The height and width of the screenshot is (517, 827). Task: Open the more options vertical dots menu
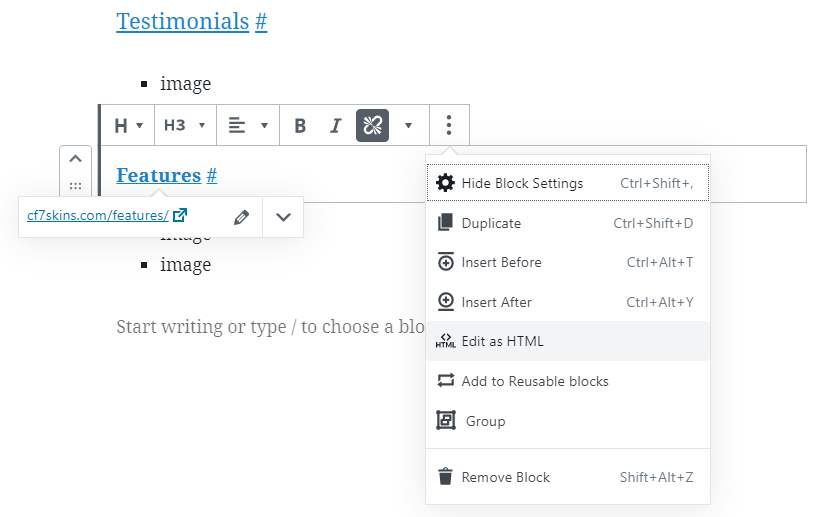pyautogui.click(x=449, y=126)
